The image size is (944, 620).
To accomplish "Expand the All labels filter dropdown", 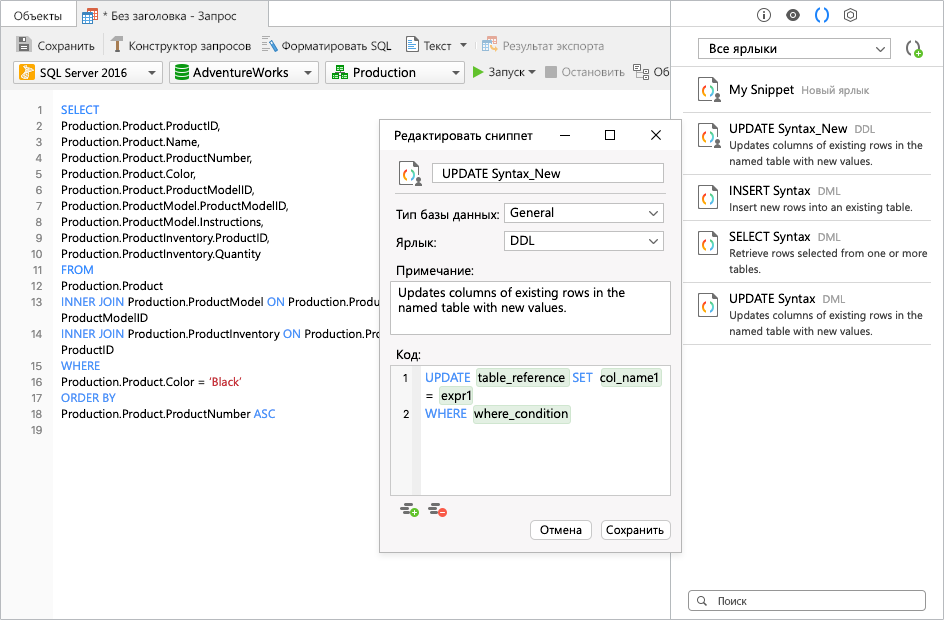I will point(794,49).
